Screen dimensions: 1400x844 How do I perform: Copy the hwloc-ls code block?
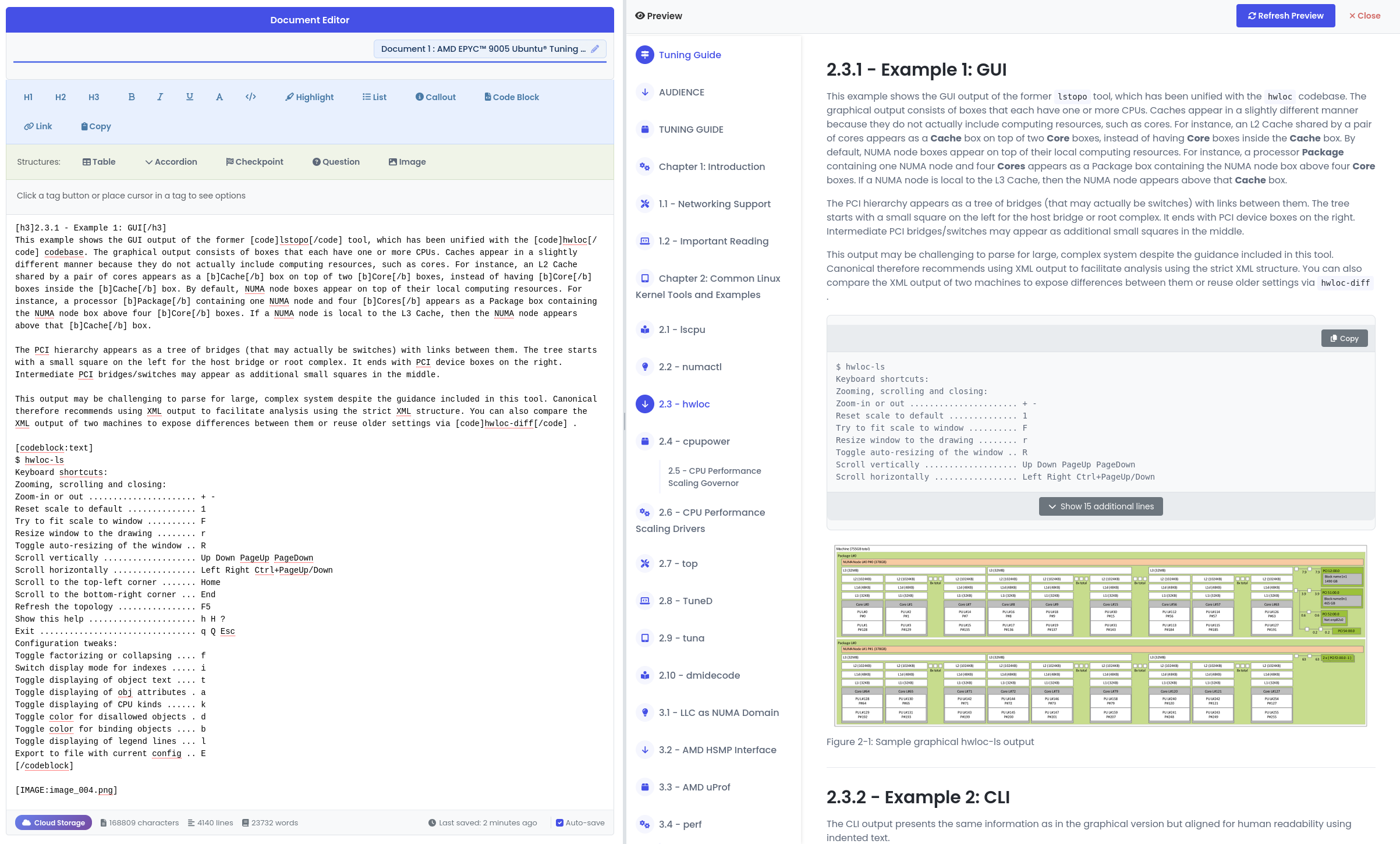(1344, 338)
